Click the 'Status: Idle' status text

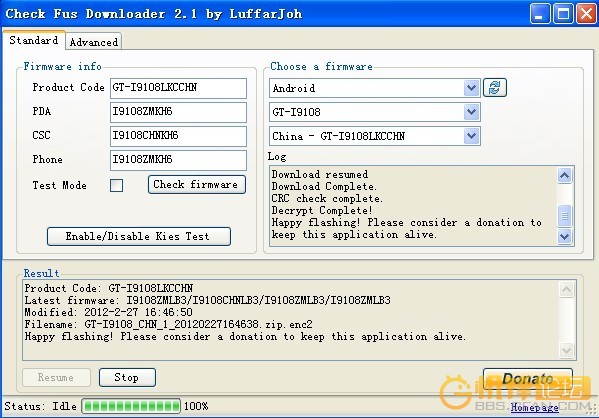click(x=40, y=406)
